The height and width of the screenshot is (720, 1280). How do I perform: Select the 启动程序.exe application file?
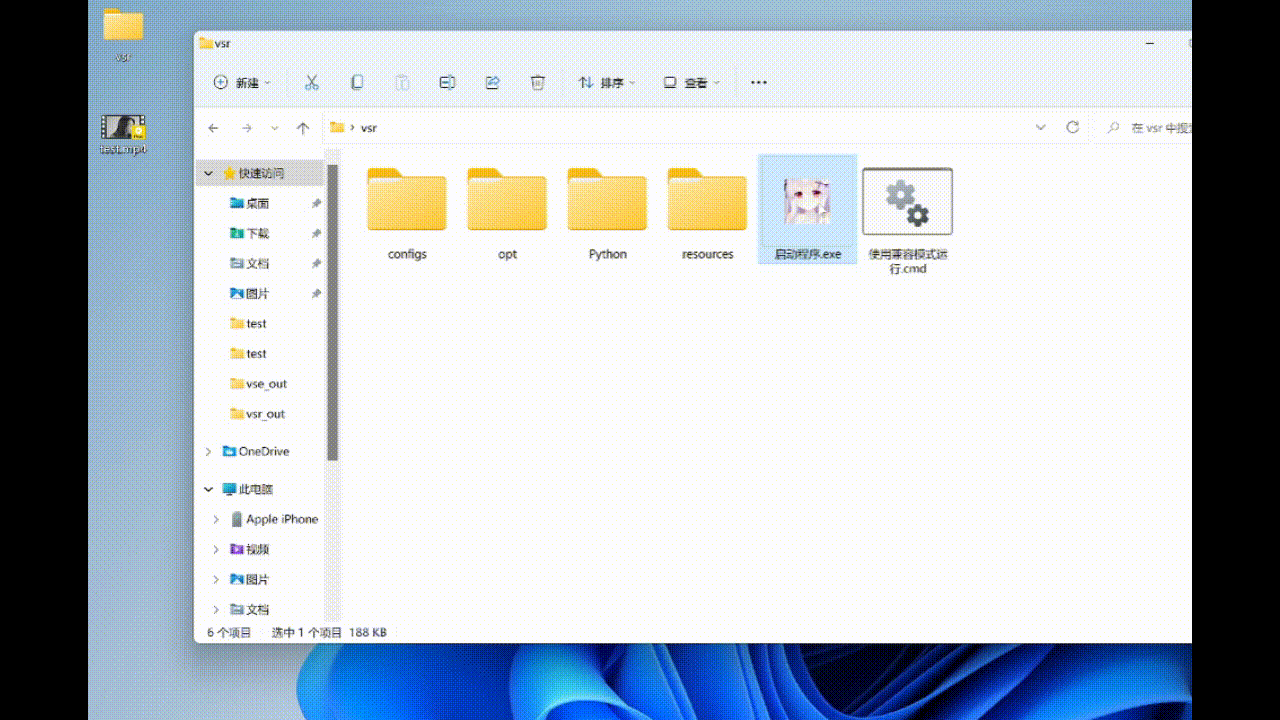[807, 210]
